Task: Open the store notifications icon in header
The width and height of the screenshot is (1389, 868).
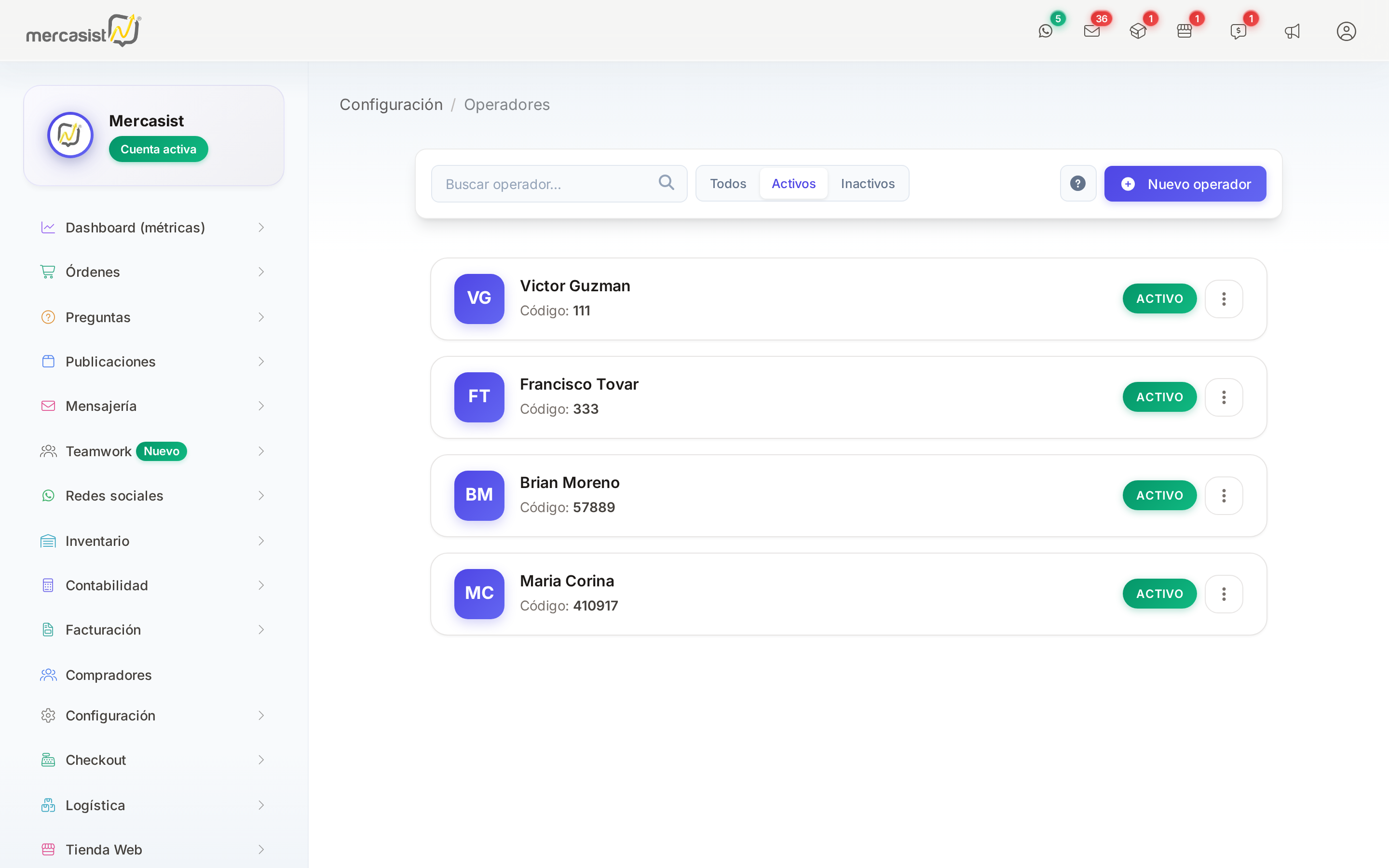Action: (x=1184, y=31)
